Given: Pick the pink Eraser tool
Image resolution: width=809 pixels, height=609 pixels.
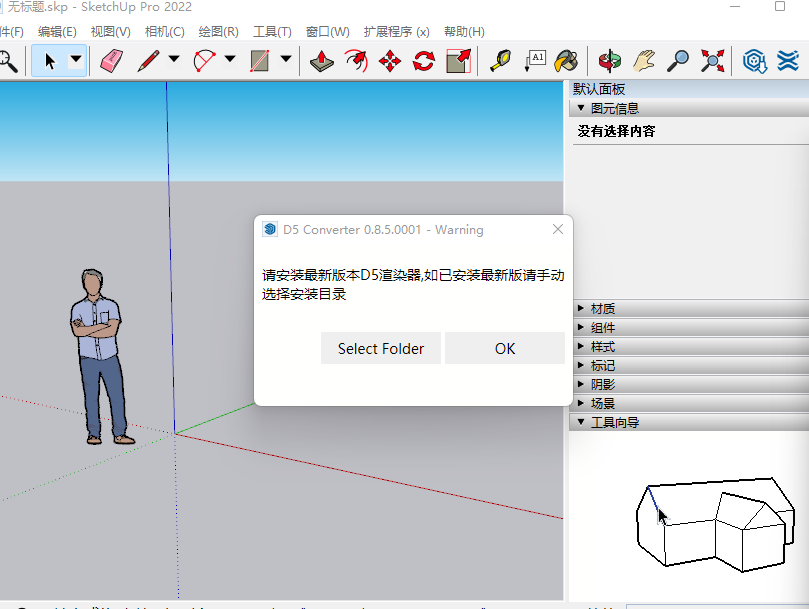Looking at the screenshot, I should [111, 61].
